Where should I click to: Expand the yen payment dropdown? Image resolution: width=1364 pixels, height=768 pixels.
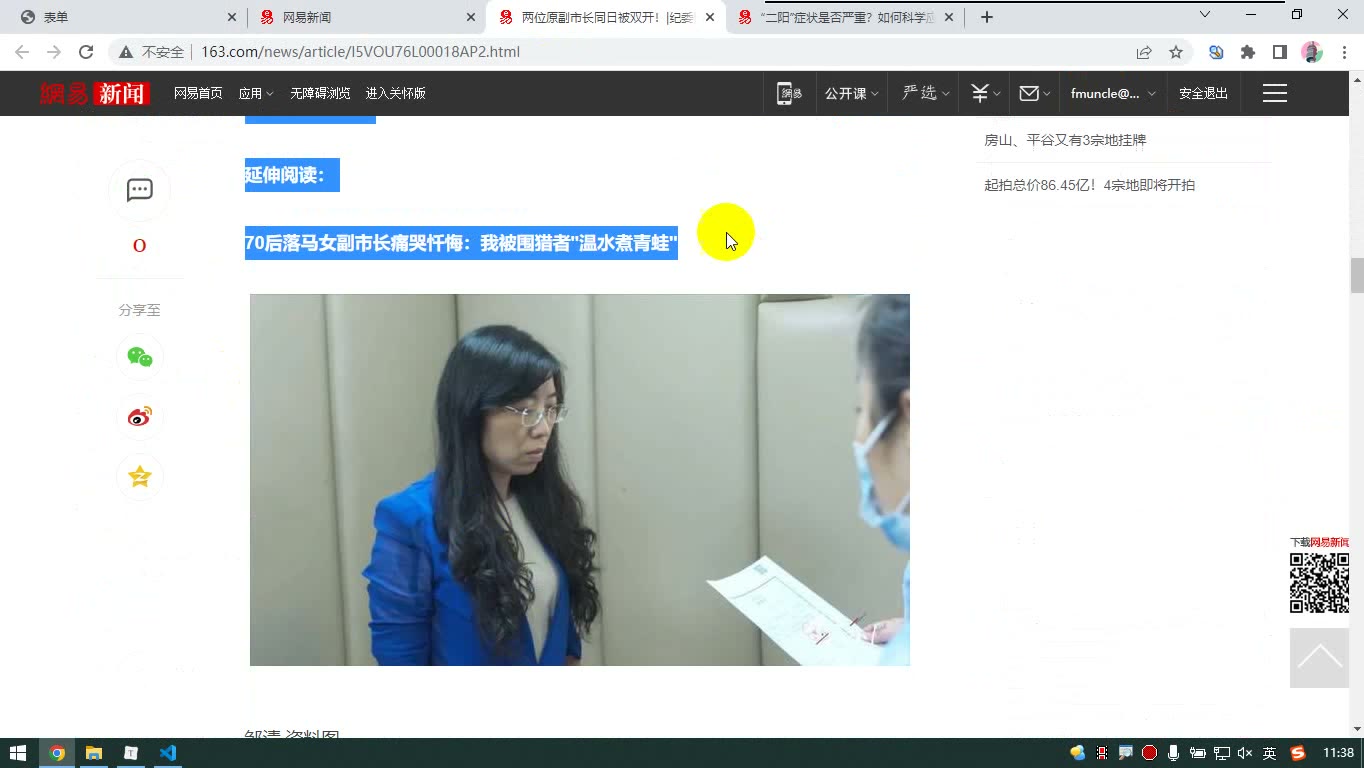(985, 93)
